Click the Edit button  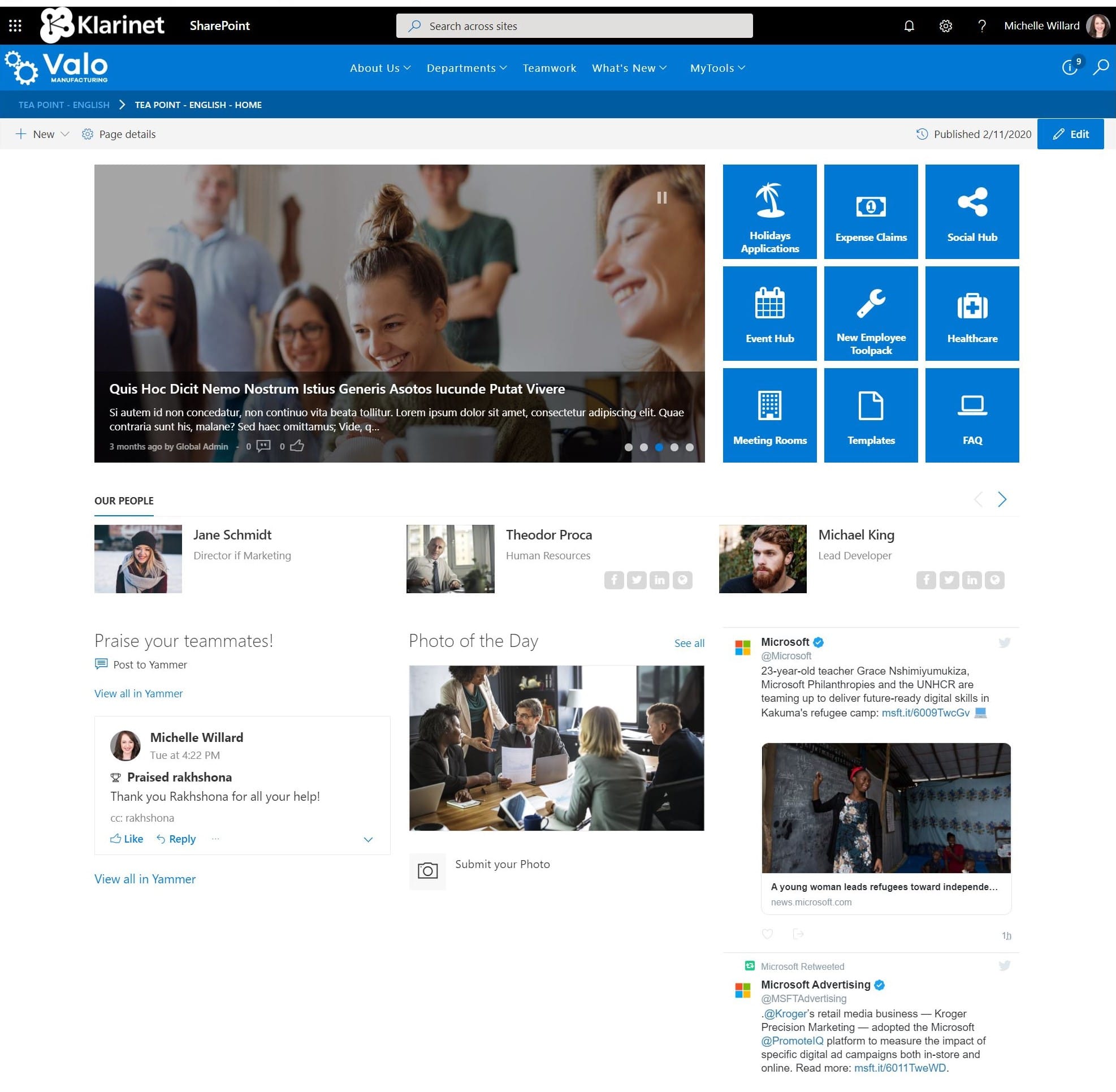coord(1070,133)
